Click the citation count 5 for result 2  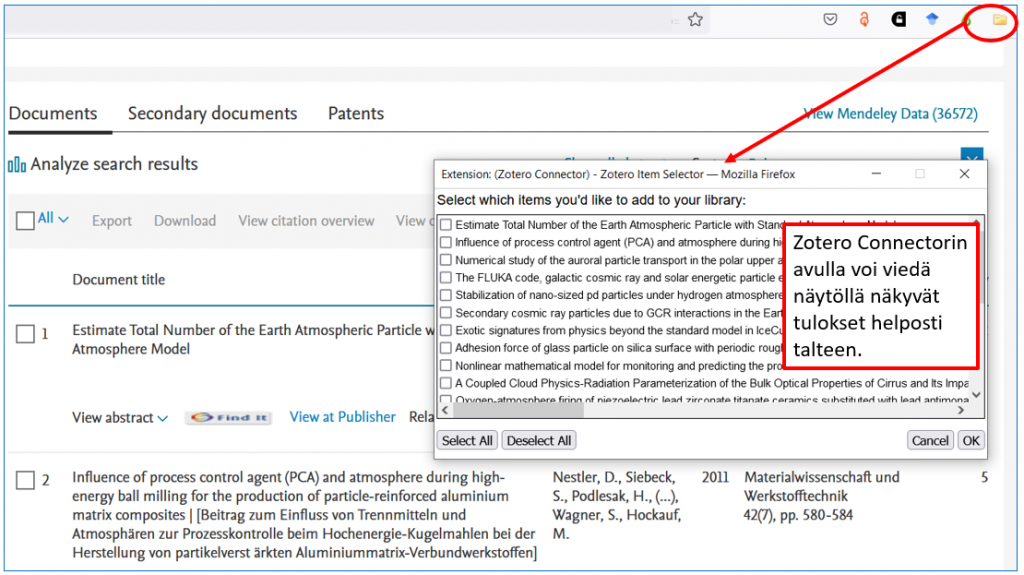(984, 478)
